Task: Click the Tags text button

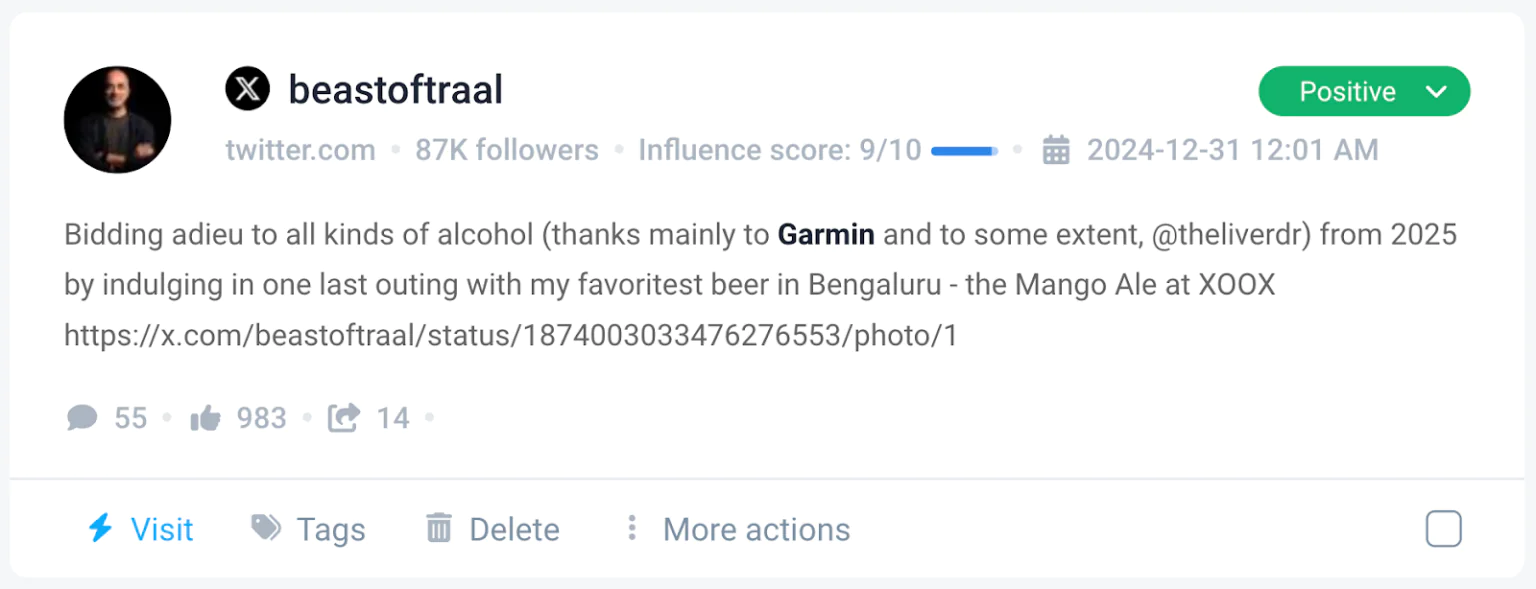Action: (x=331, y=529)
